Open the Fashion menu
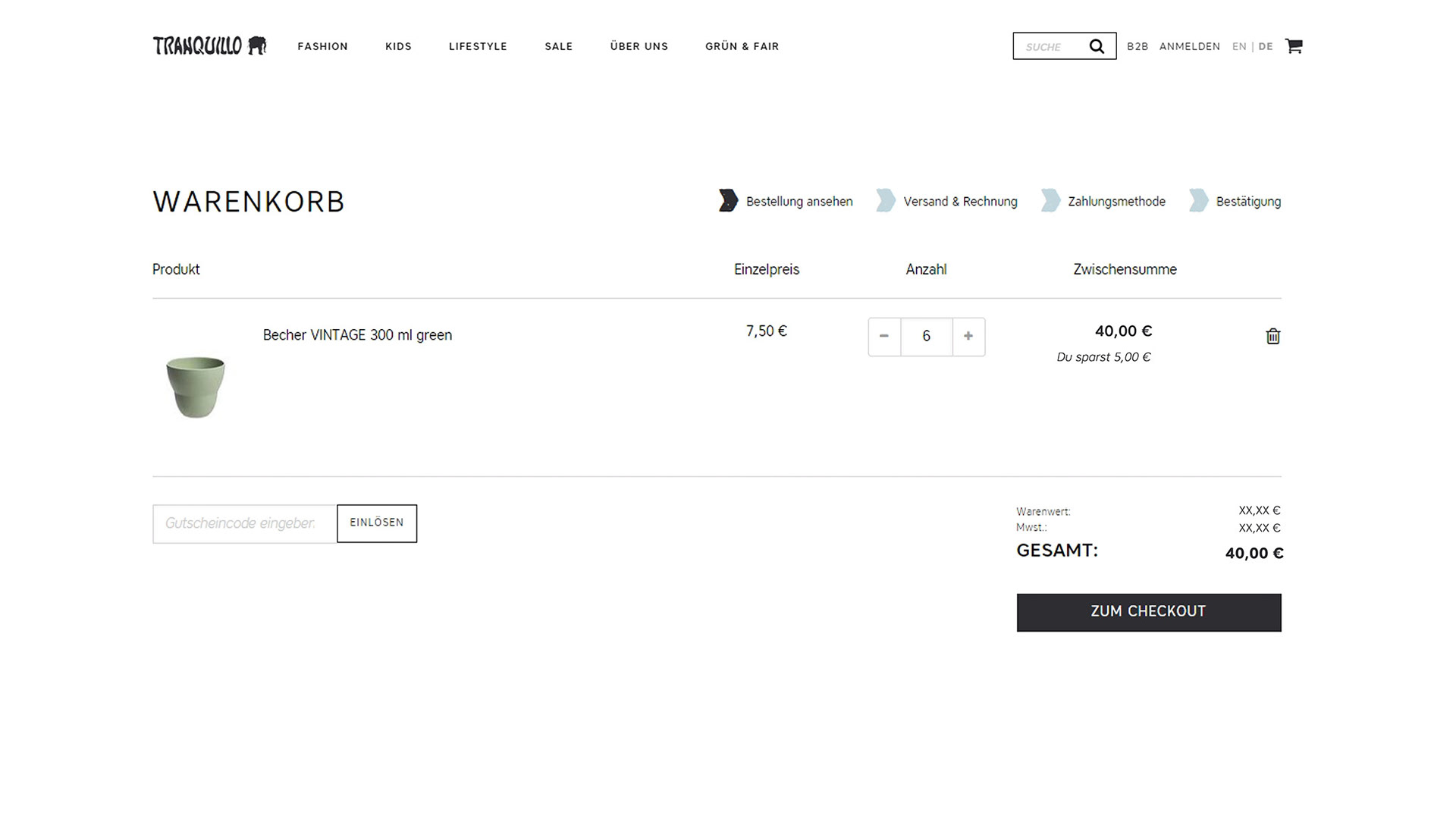1456x819 pixels. click(x=322, y=46)
